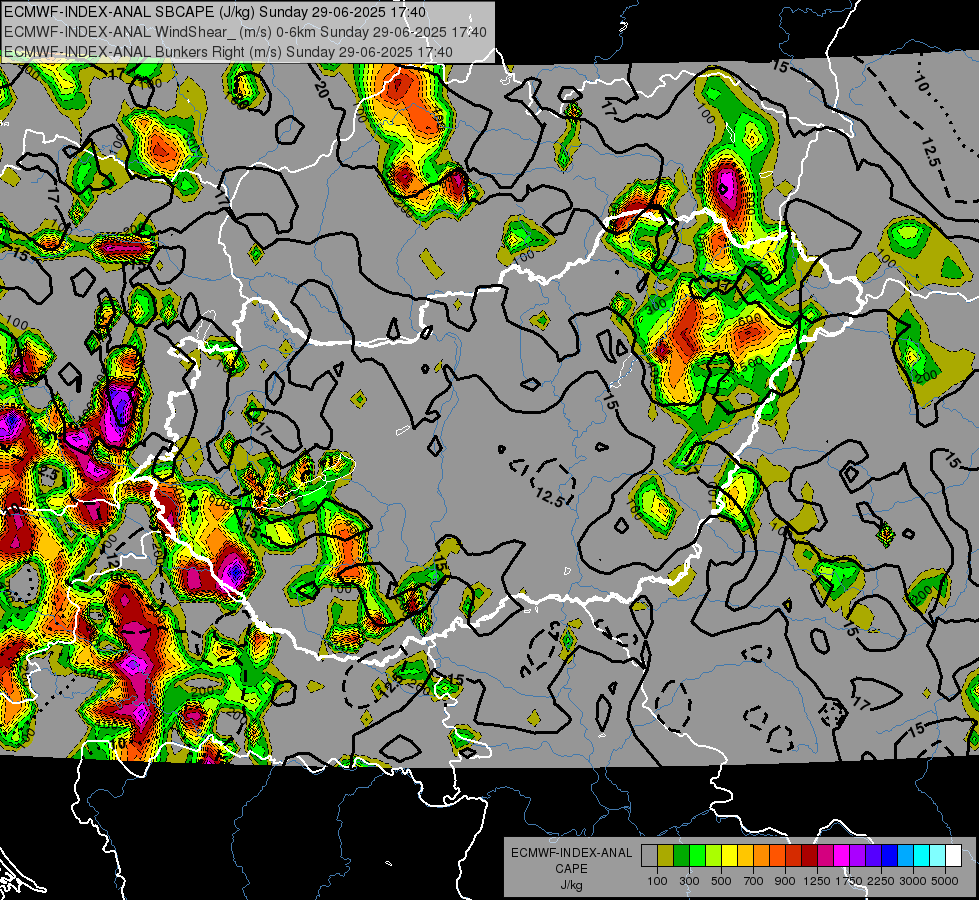Click the CAPE label in legend
This screenshot has height=900, width=979.
tap(571, 868)
